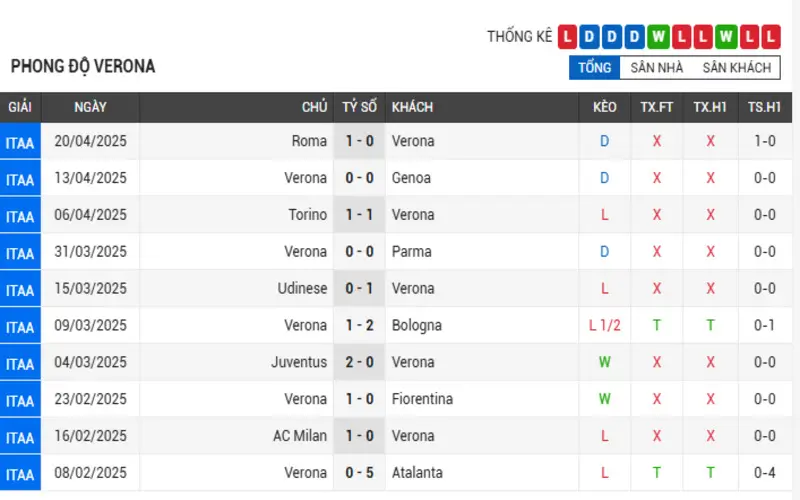
Task: Click the TX.FT column header
Action: click(x=657, y=107)
